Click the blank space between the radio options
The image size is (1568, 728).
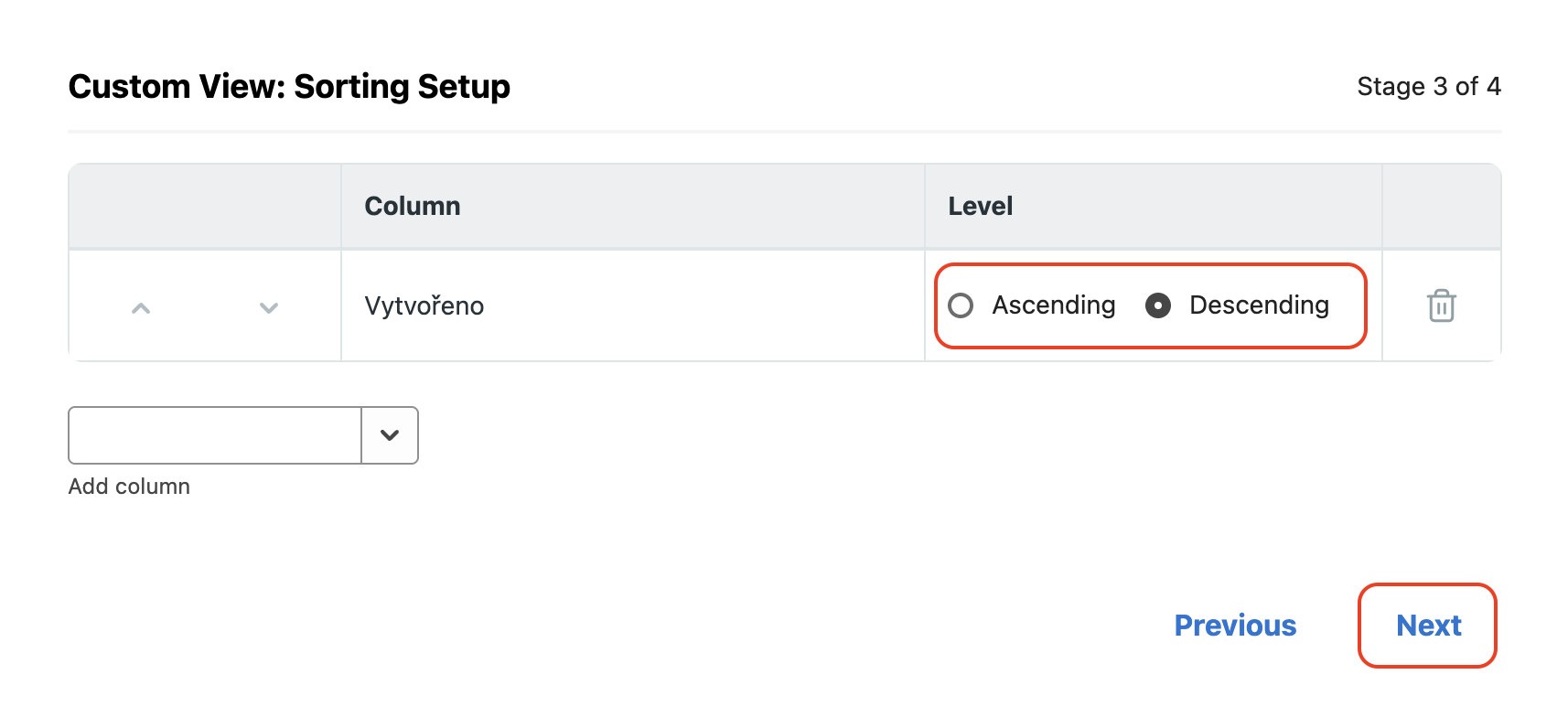(1131, 305)
